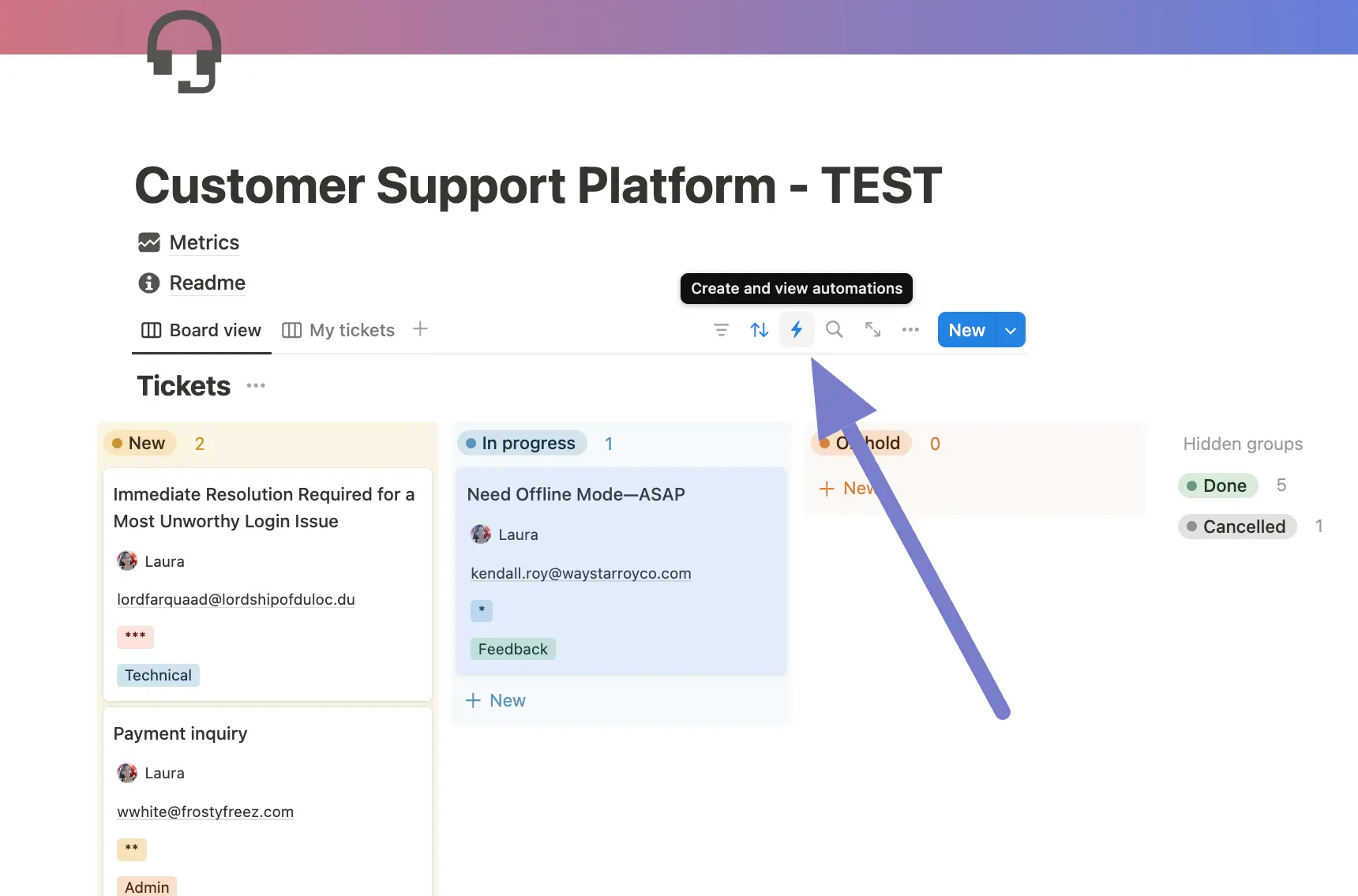Select the Board view tab
The width and height of the screenshot is (1358, 896).
(x=201, y=330)
